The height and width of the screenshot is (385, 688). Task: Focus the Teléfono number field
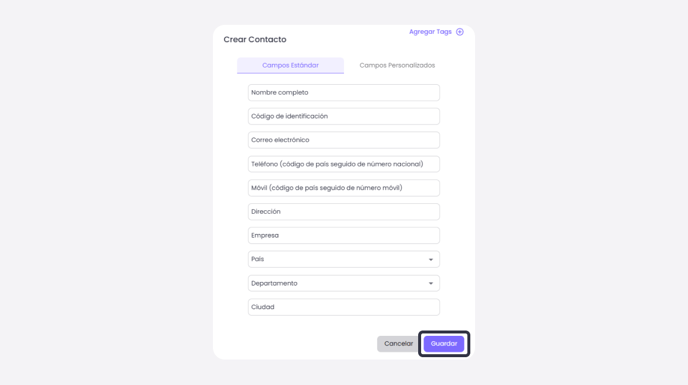[344, 164]
